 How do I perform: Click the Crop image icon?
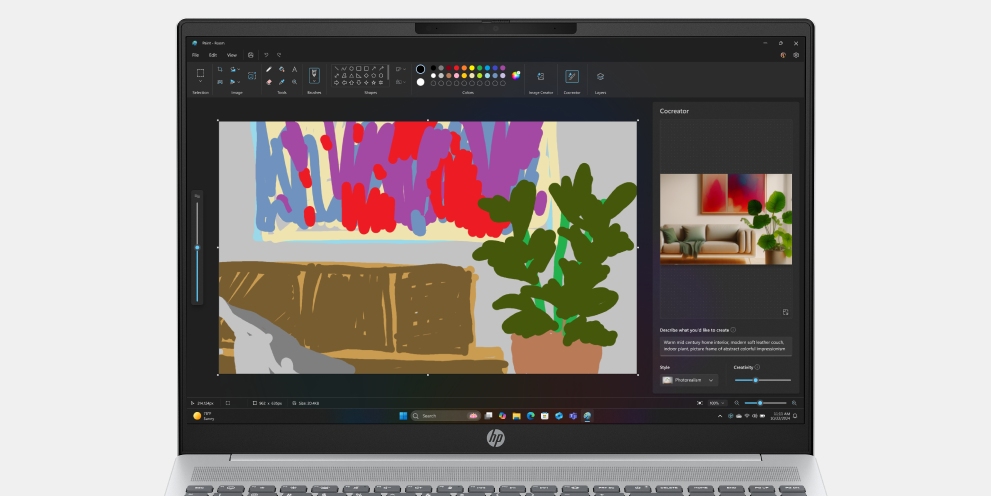coord(220,69)
